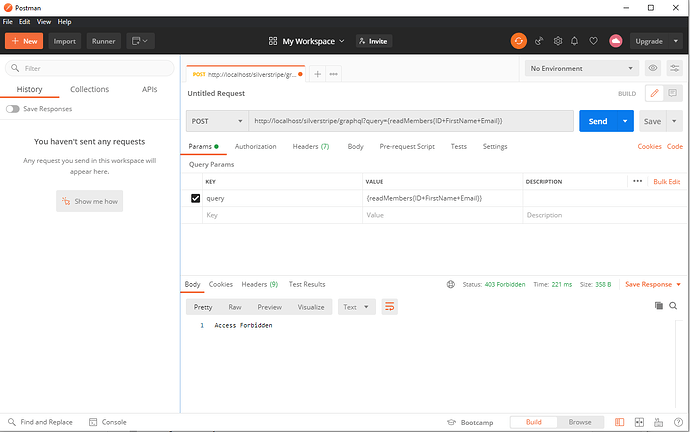Click the request URL input field
This screenshot has height=432, width=690.
tap(410, 121)
